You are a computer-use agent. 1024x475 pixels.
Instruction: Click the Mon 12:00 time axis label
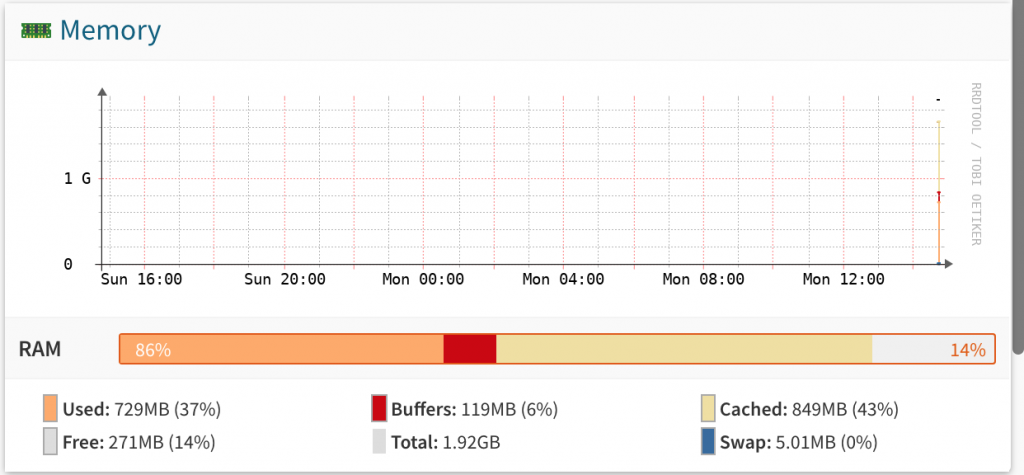pos(844,280)
